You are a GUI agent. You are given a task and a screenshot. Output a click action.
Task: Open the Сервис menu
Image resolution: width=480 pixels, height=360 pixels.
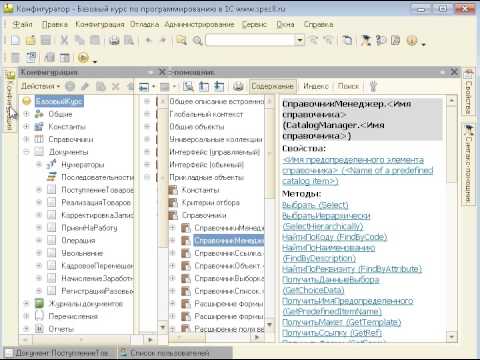[x=254, y=25]
